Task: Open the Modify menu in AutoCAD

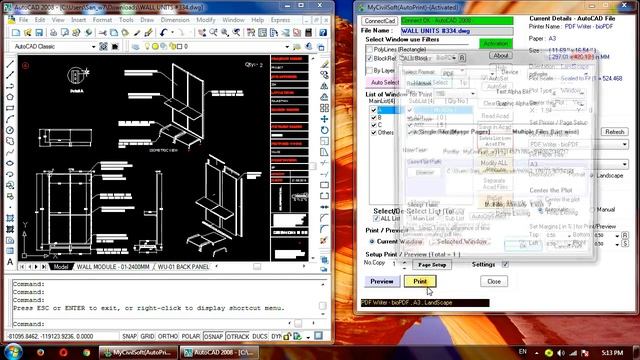Action: pyautogui.click(x=205, y=20)
